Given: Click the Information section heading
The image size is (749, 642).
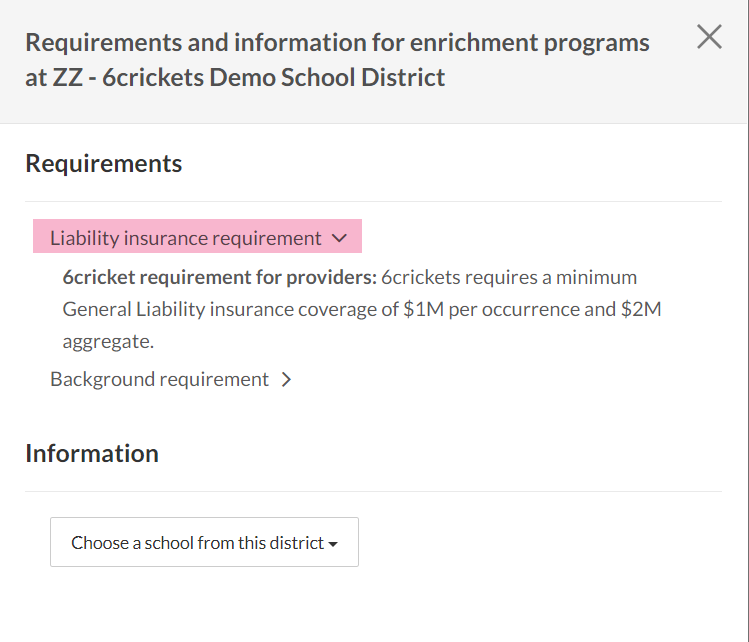Looking at the screenshot, I should click(x=92, y=453).
